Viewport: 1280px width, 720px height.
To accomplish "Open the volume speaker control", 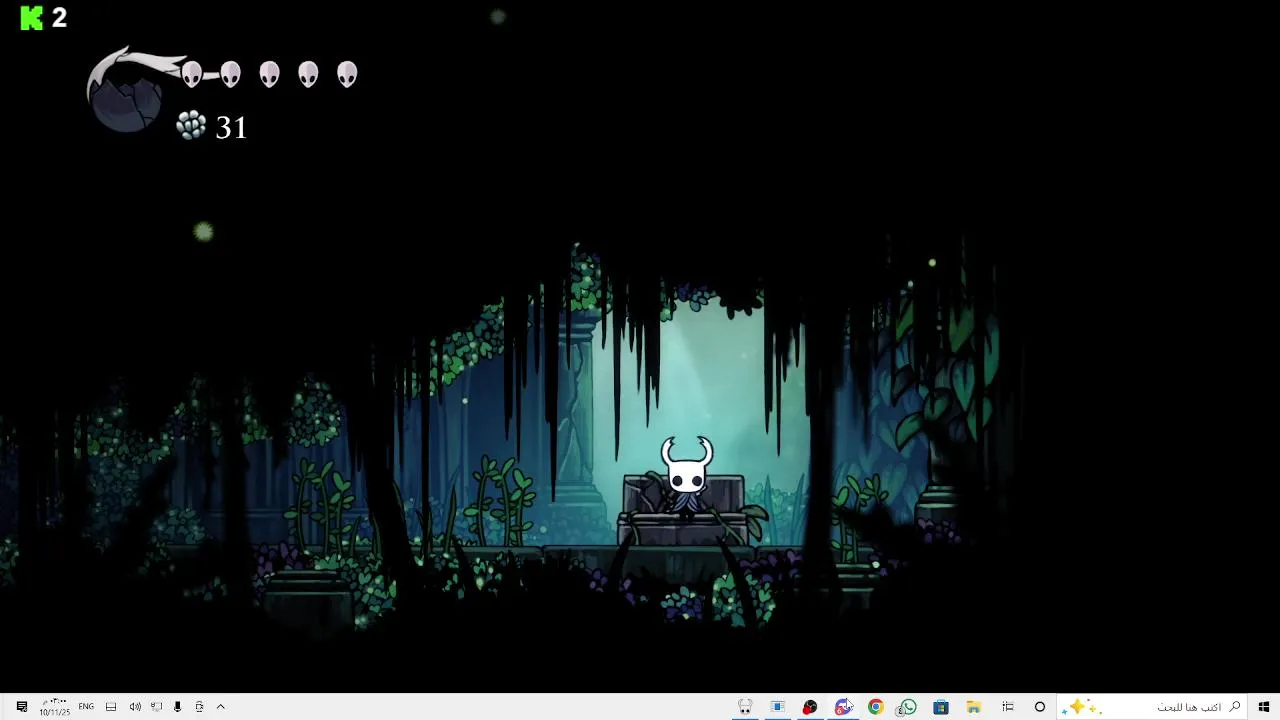I will point(135,707).
